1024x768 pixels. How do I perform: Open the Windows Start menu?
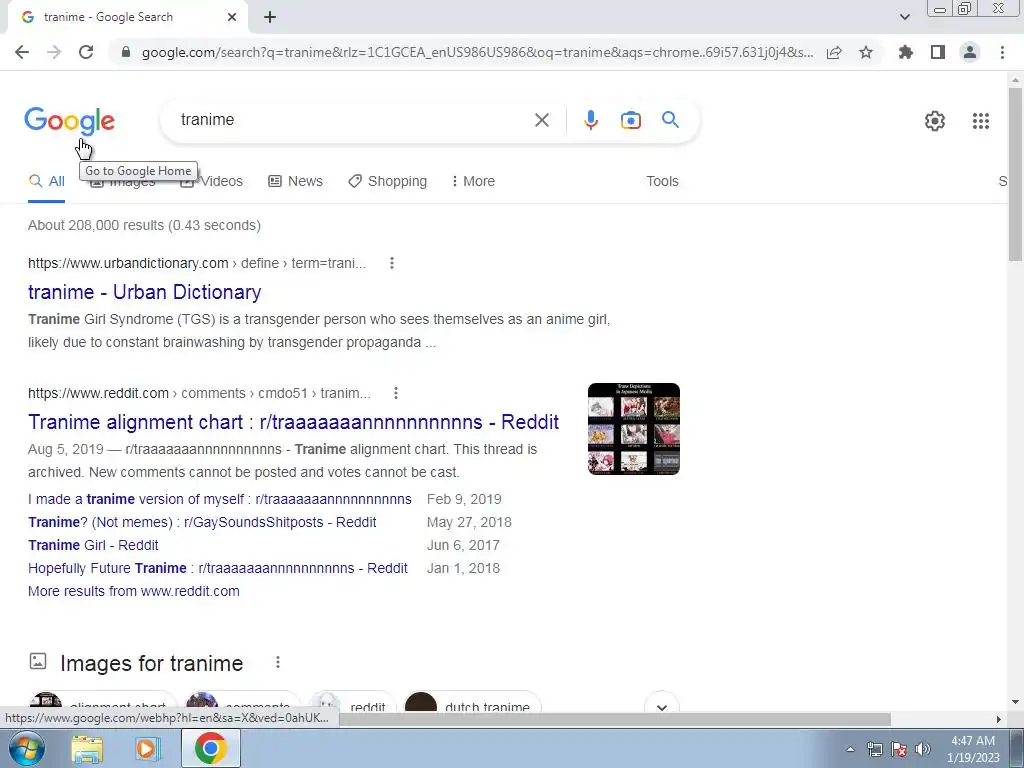pyautogui.click(x=25, y=748)
